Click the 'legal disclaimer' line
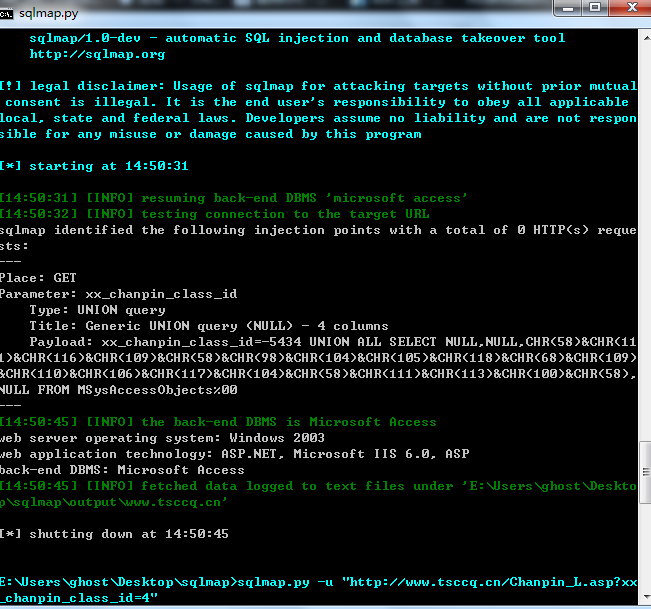651x609 pixels. click(x=318, y=86)
